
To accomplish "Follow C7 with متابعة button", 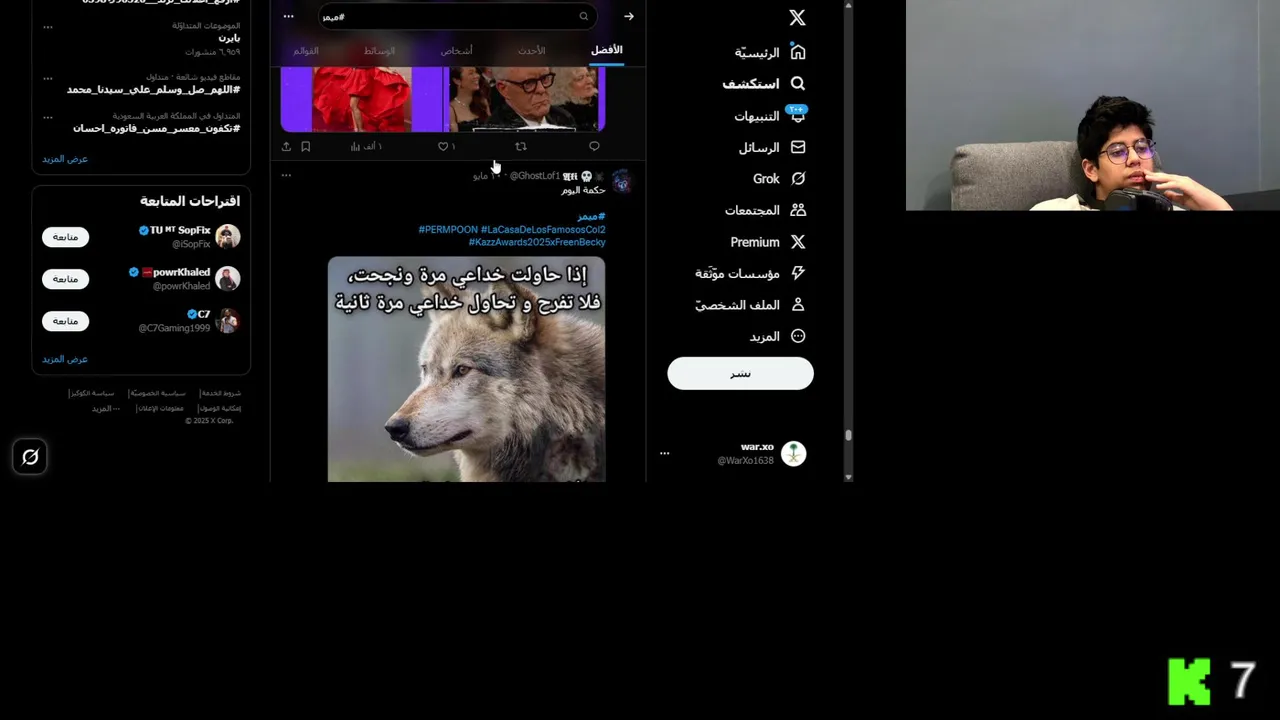I will coord(65,321).
